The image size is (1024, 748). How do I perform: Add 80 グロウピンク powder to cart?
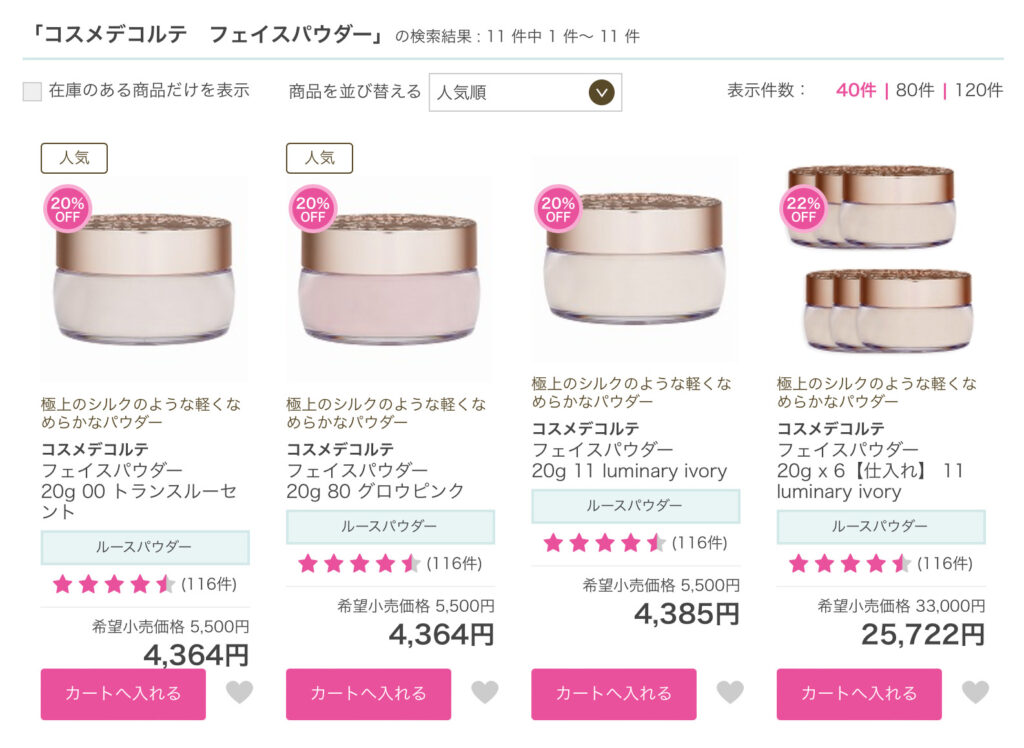[368, 694]
